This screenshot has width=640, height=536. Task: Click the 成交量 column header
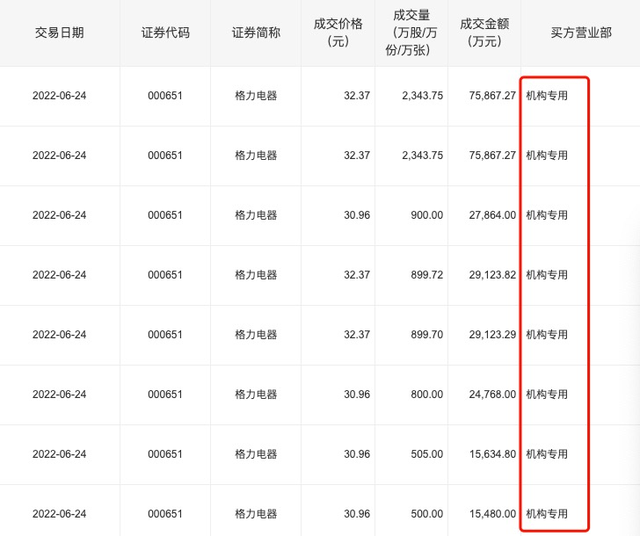coord(412,33)
